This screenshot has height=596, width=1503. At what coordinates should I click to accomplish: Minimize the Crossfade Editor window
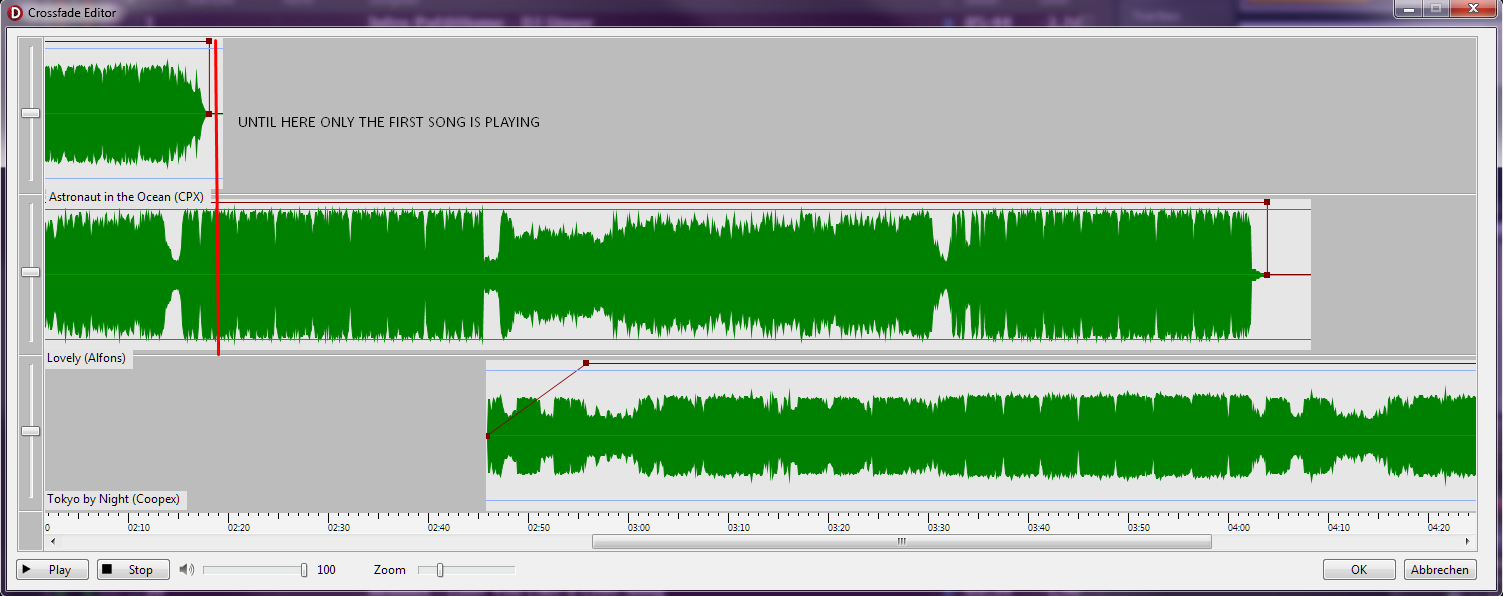[1410, 8]
